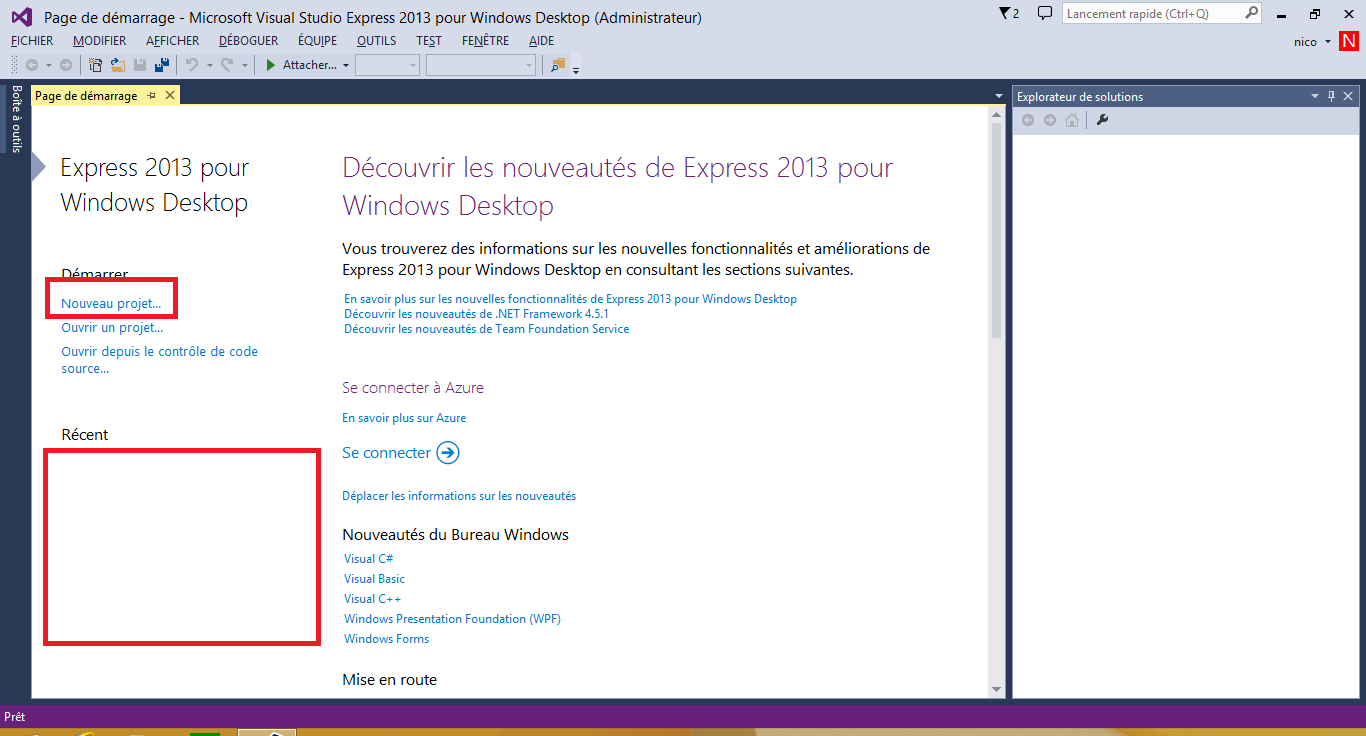The width and height of the screenshot is (1366, 736).
Task: Close the Page de démarrage tab
Action: 170,95
